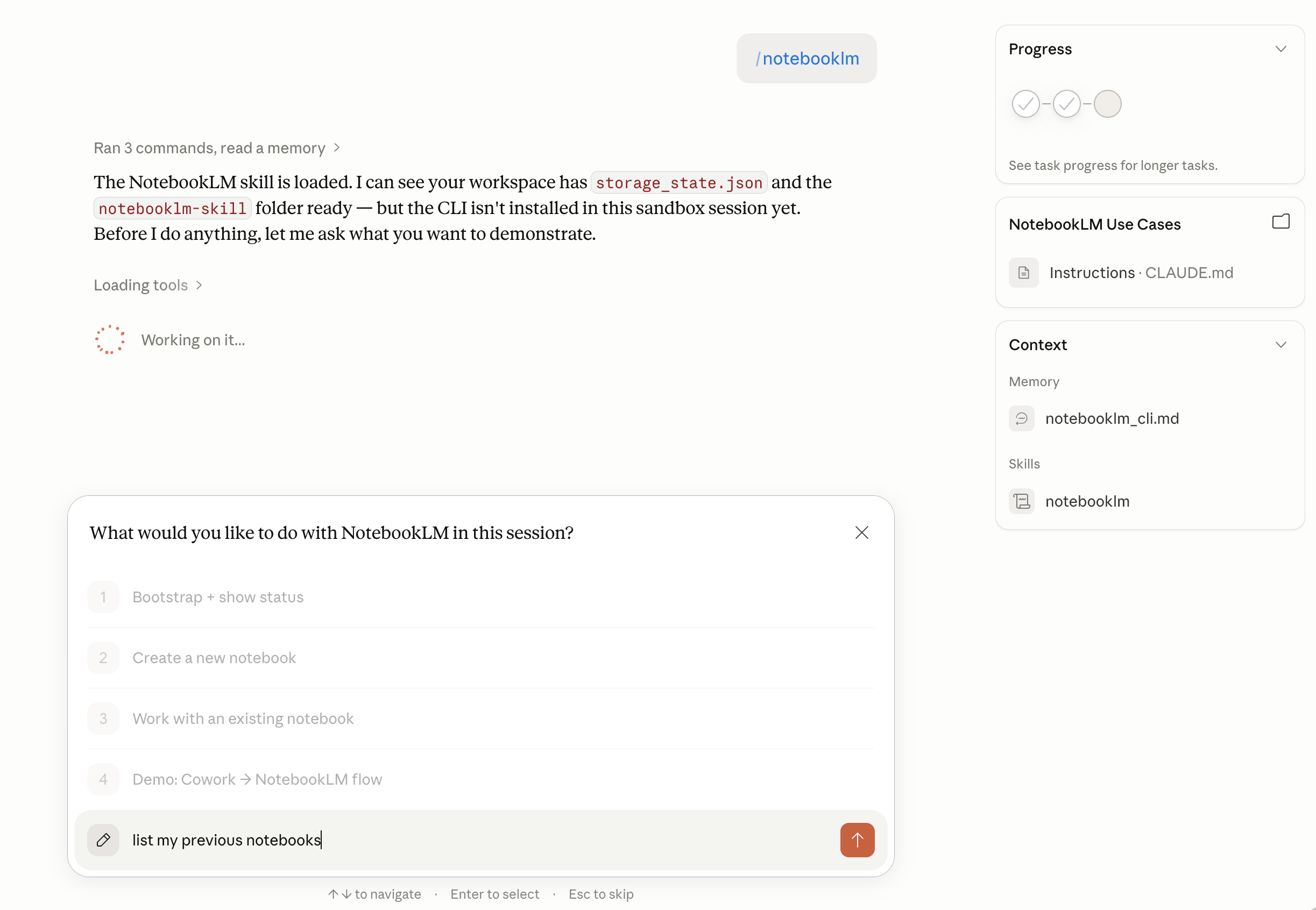
Task: Collapse the Context panel
Action: [1280, 344]
